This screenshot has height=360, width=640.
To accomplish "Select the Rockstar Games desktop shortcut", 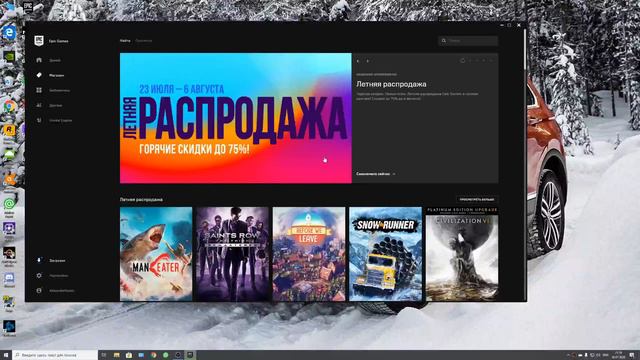I will click(x=9, y=130).
